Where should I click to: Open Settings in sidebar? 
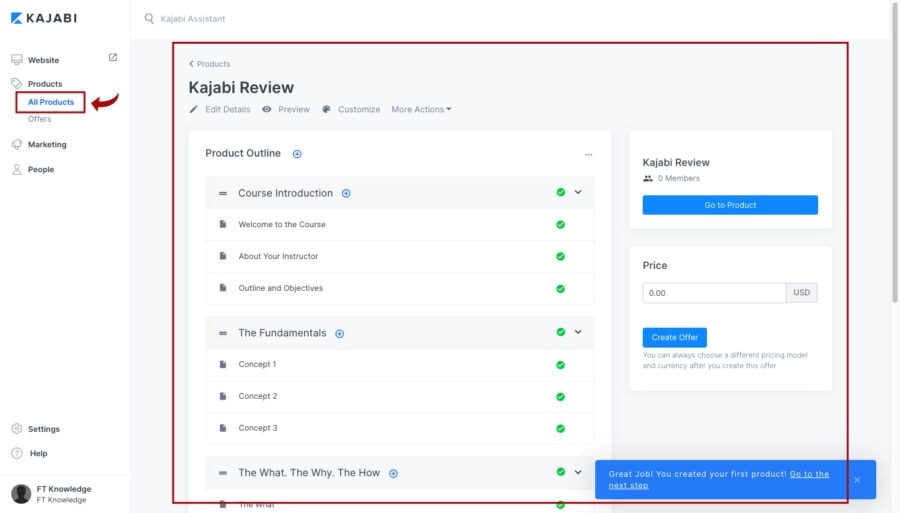[44, 429]
